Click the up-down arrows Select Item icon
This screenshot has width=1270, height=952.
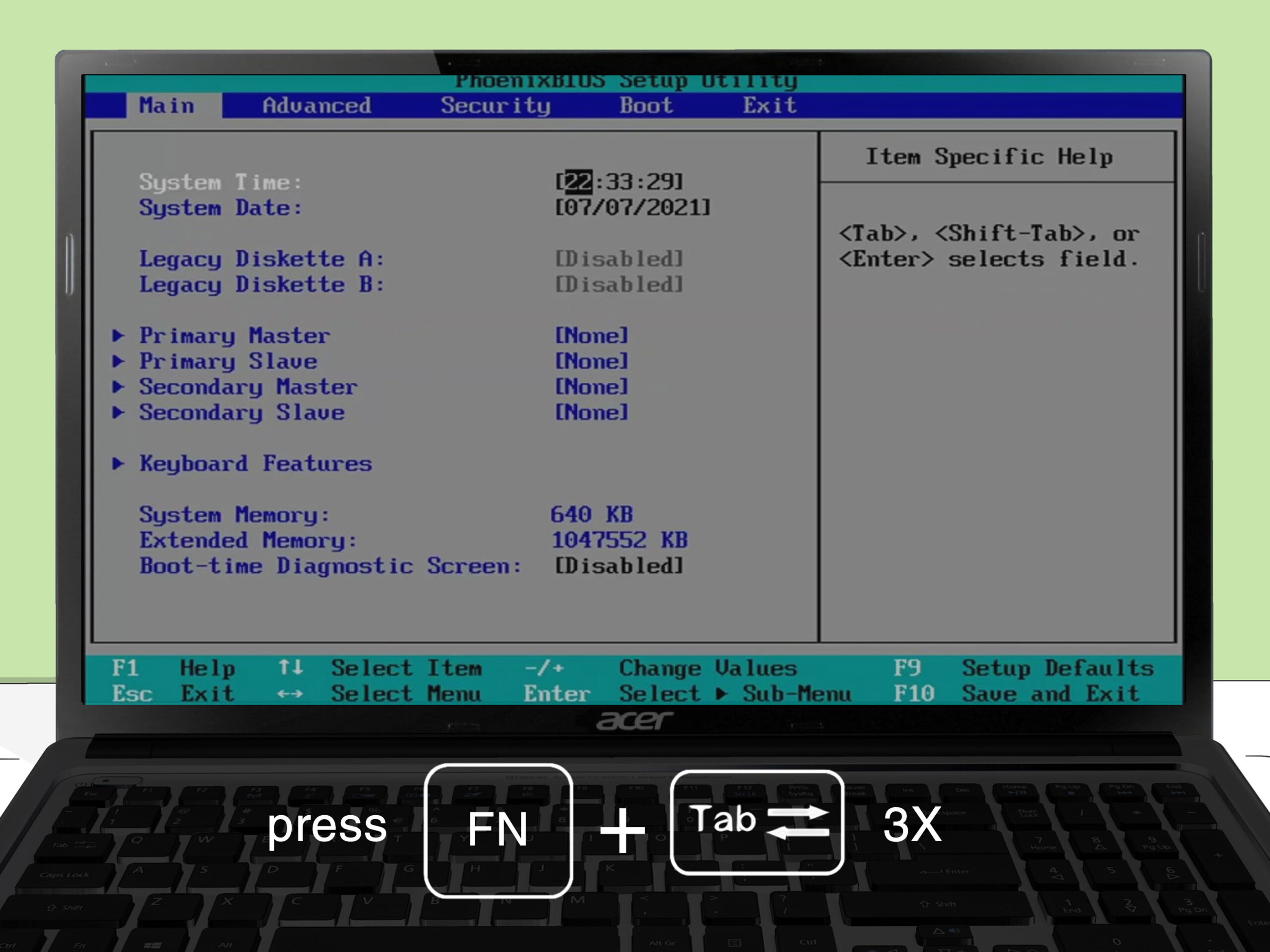[x=291, y=667]
